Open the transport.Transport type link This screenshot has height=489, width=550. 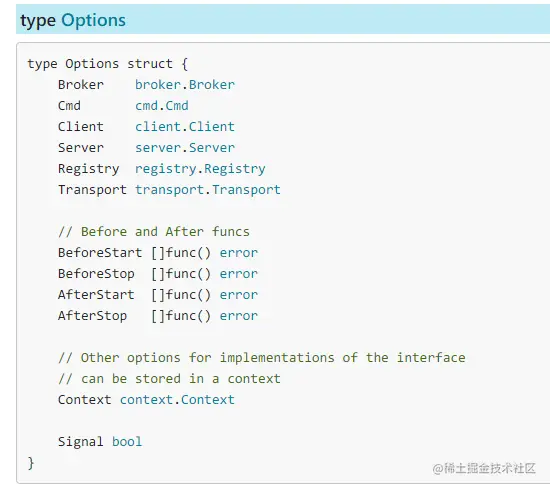[208, 190]
